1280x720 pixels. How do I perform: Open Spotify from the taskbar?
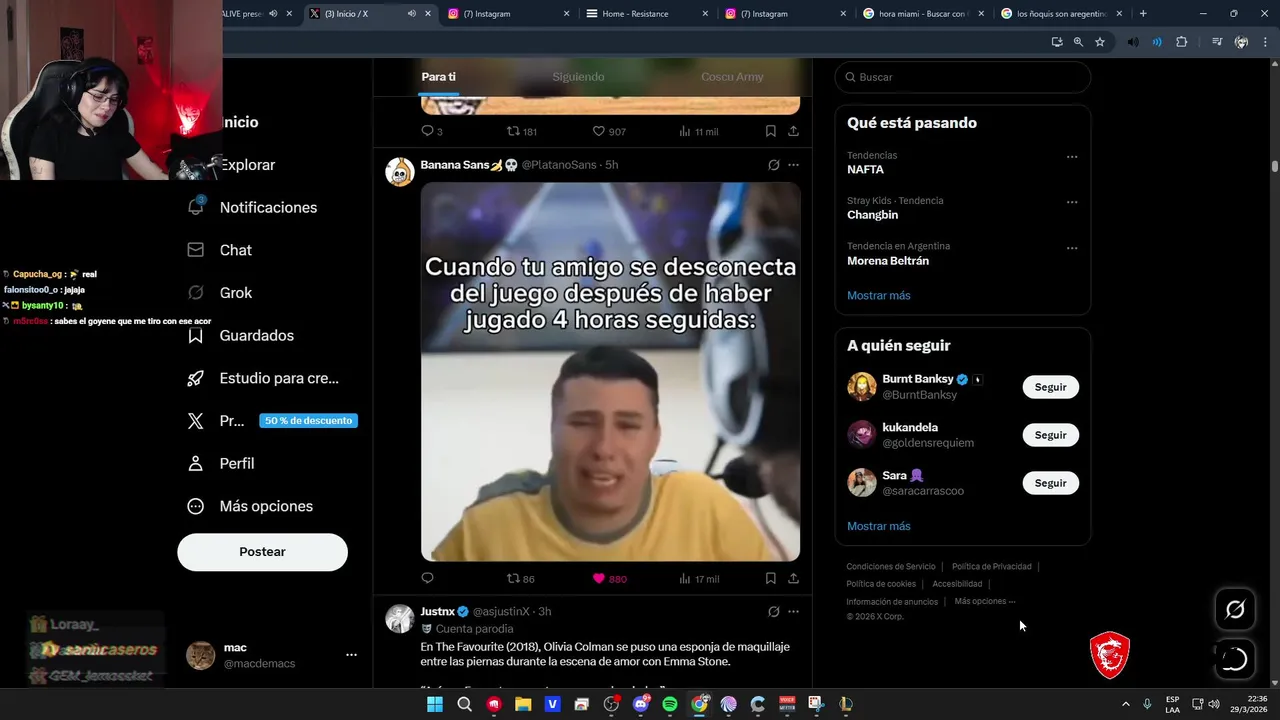[670, 704]
